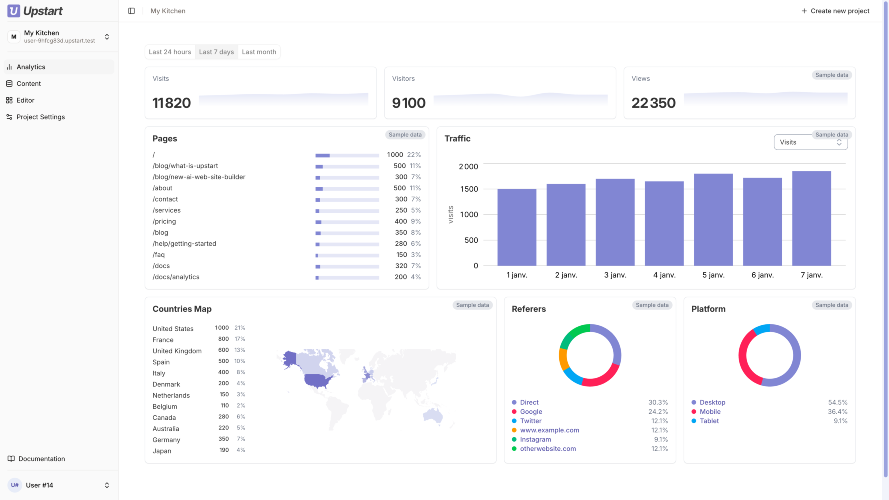
Task: Click the /blog/new-ai-web-site-builder page row
Action: coord(286,177)
